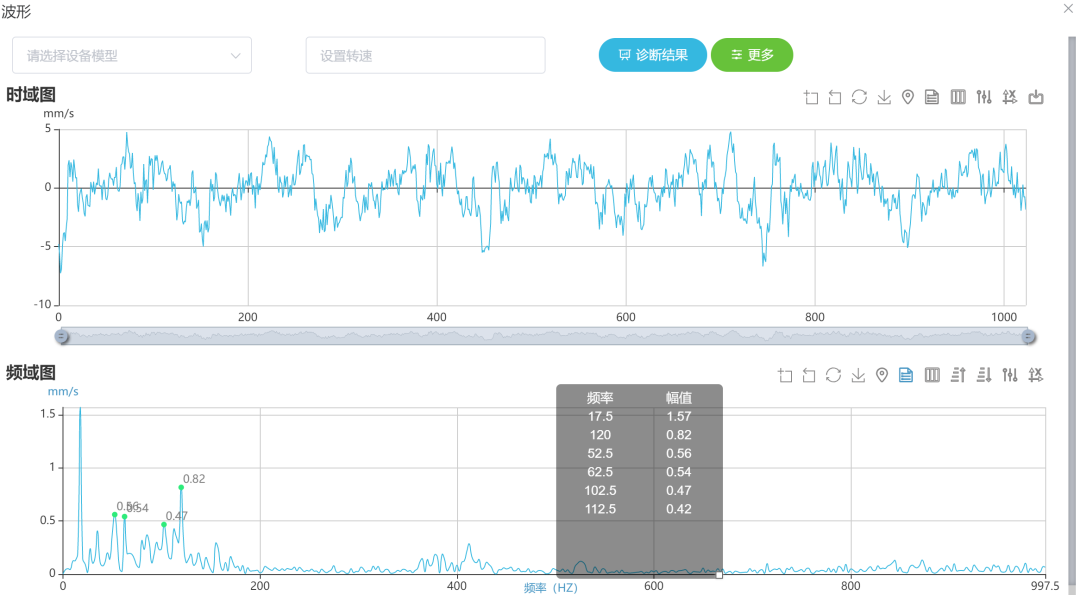Image resolution: width=1080 pixels, height=595 pixels.
Task: Click the 诊断结果 button
Action: (x=652, y=55)
